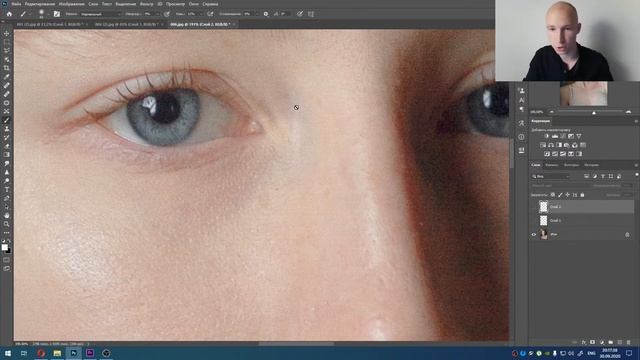The height and width of the screenshot is (360, 640).
Task: Go to Home screen via house icon
Action: (x=9, y=14)
